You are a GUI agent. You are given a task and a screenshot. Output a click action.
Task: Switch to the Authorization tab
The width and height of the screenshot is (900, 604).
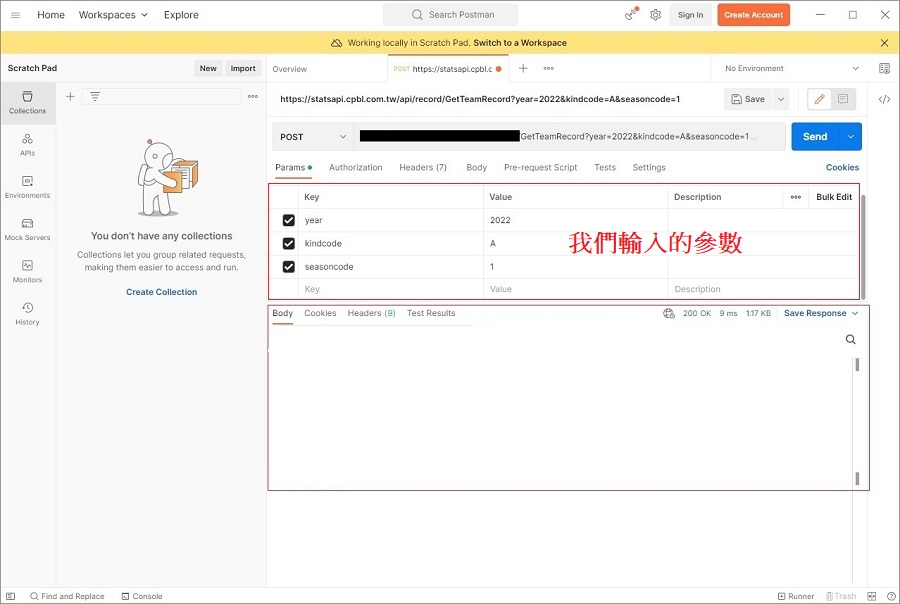tap(355, 167)
